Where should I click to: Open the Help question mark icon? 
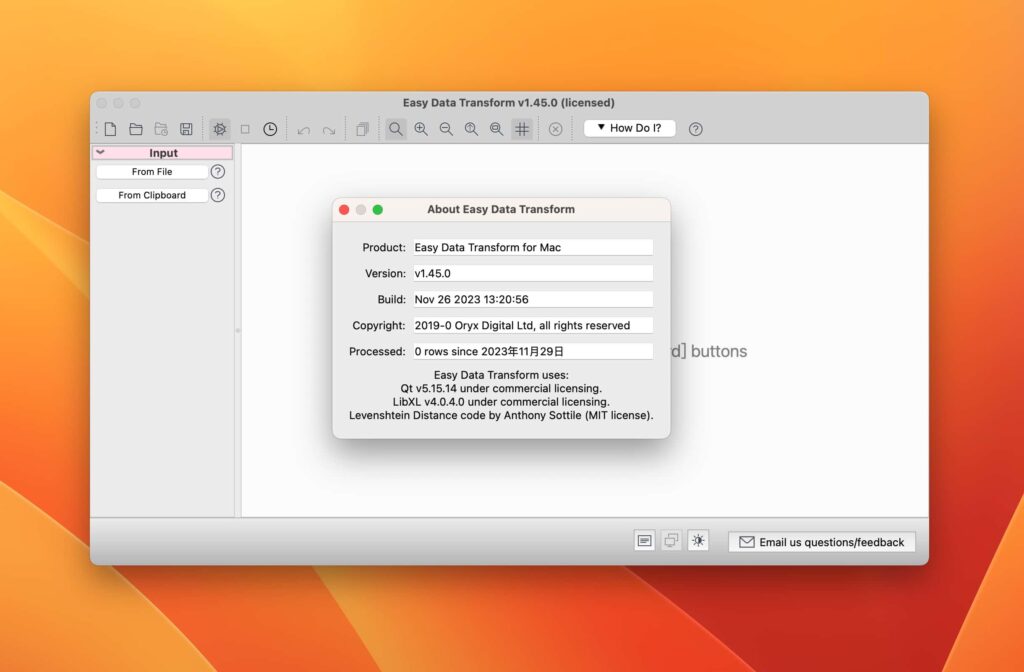pos(696,129)
